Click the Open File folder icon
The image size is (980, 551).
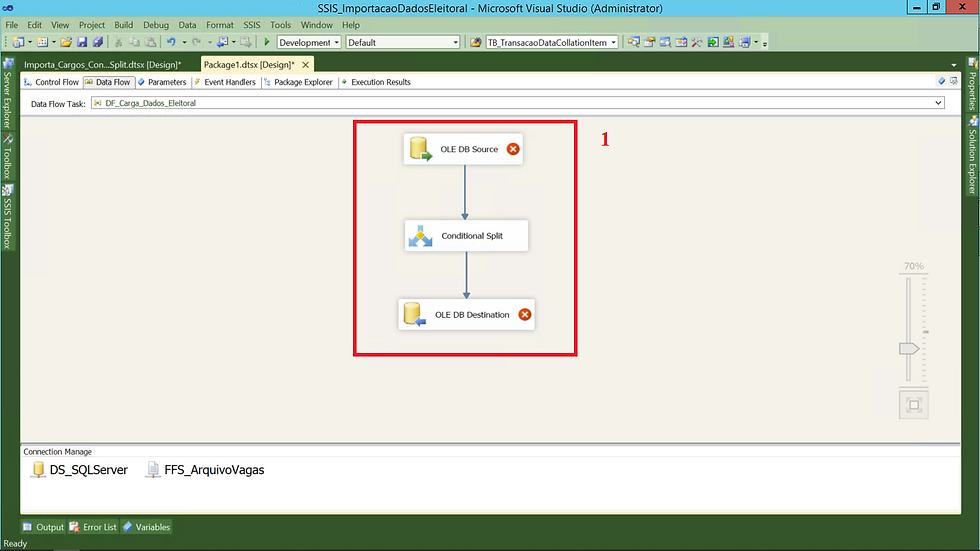[66, 42]
